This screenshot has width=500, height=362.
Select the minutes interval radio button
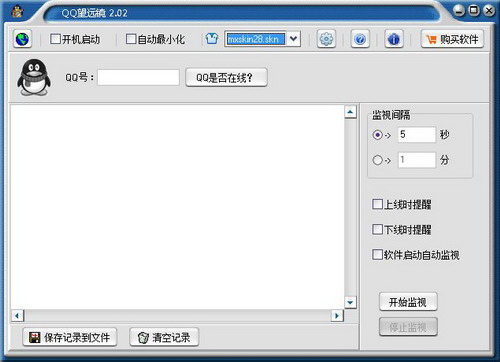pyautogui.click(x=378, y=160)
